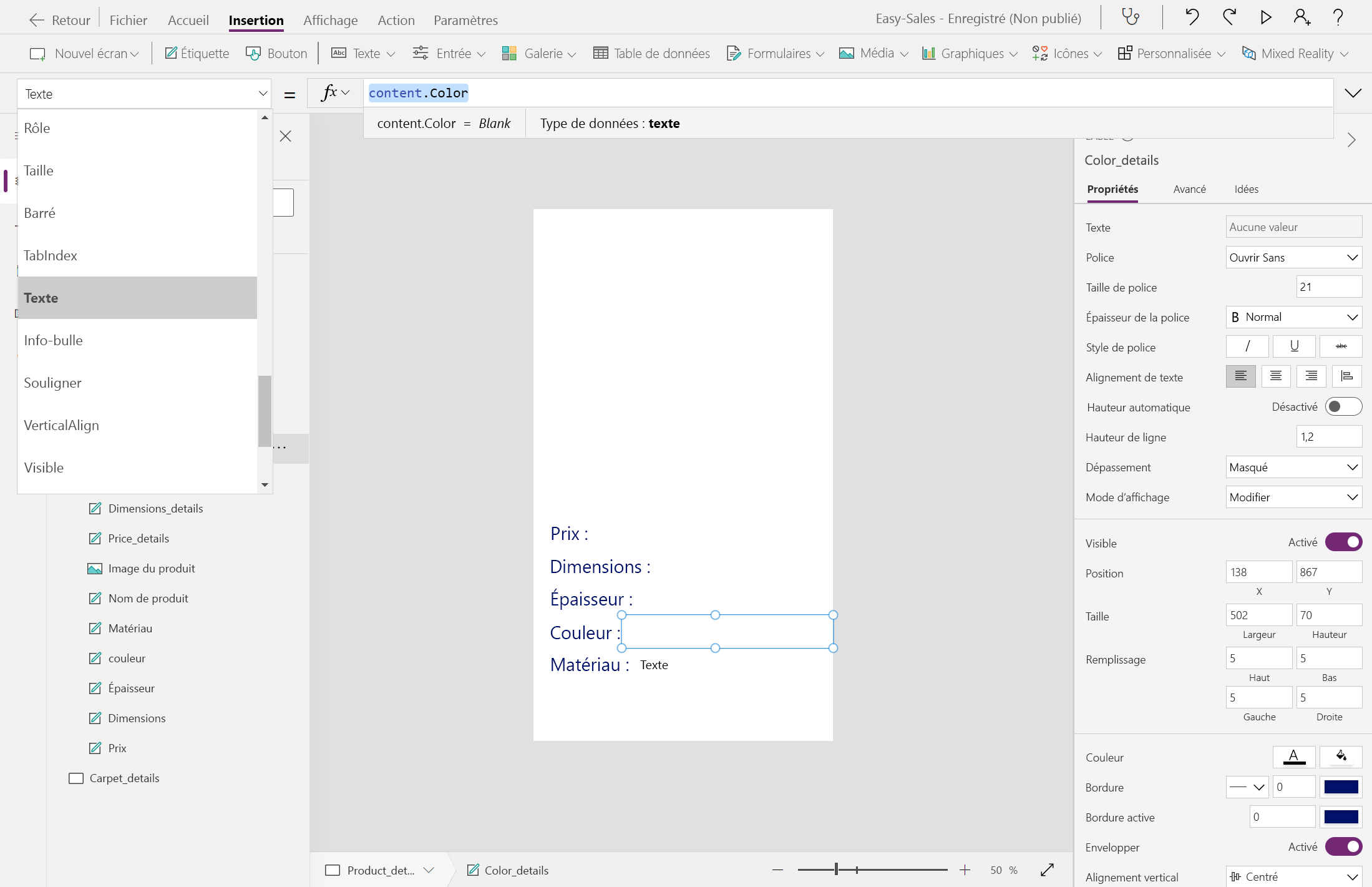This screenshot has height=887, width=1372.
Task: Fit canvas to window expand icon
Action: (1048, 870)
